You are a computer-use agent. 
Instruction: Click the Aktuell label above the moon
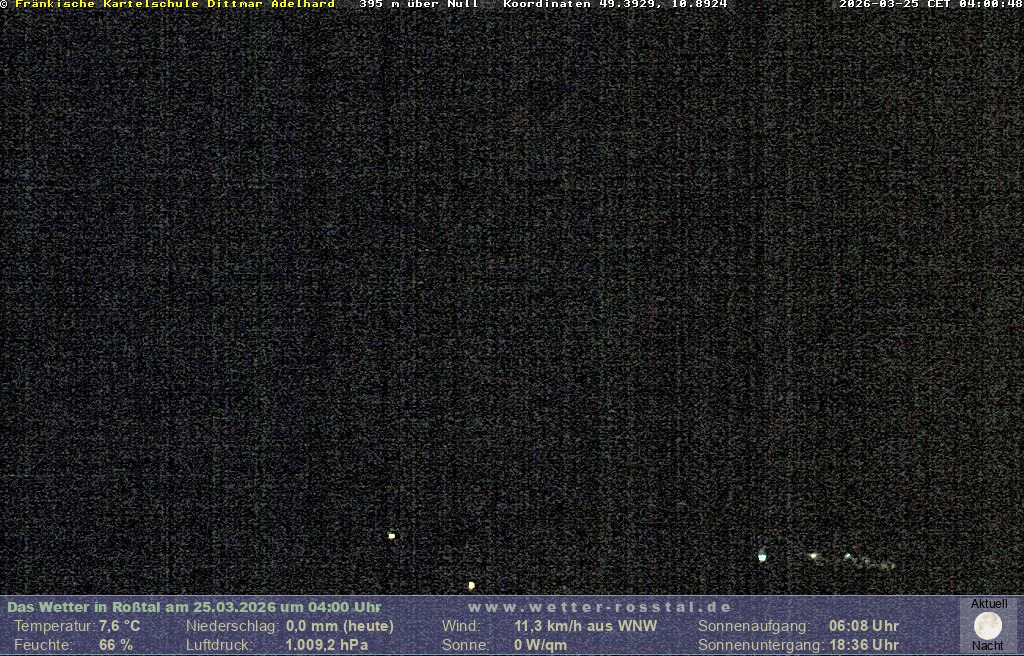pos(989,604)
